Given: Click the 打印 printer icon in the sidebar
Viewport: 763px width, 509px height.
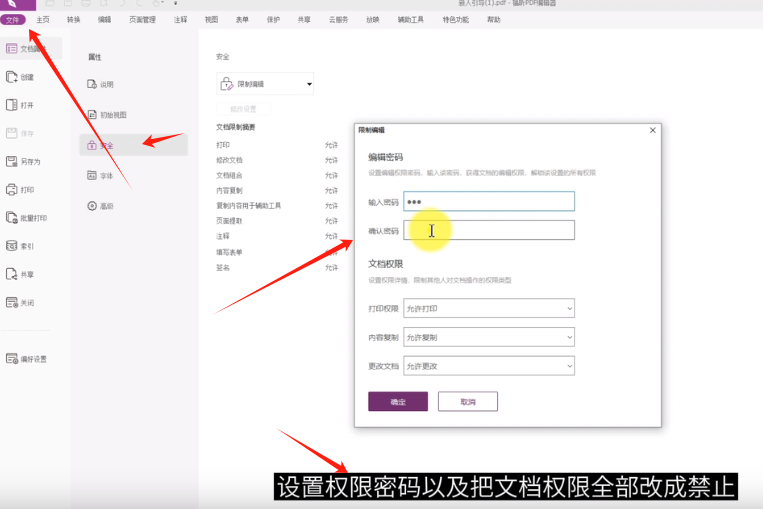Looking at the screenshot, I should (12, 190).
